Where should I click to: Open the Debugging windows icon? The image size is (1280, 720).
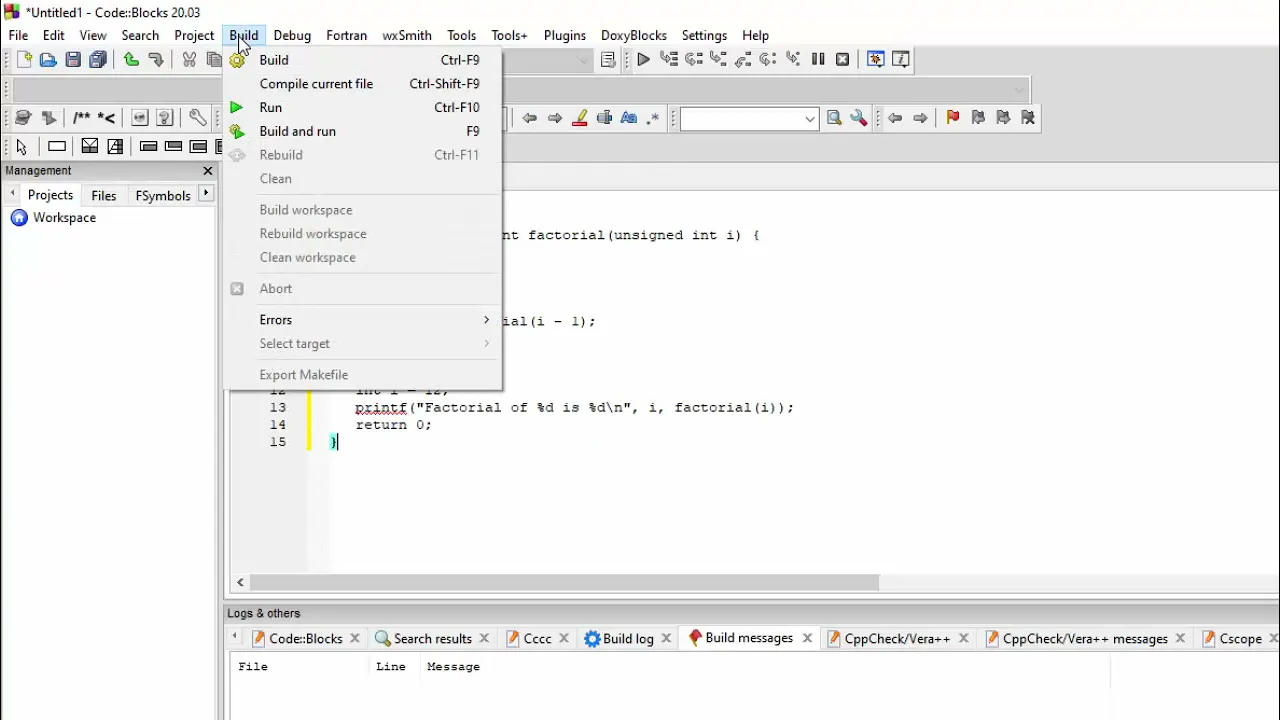876,60
